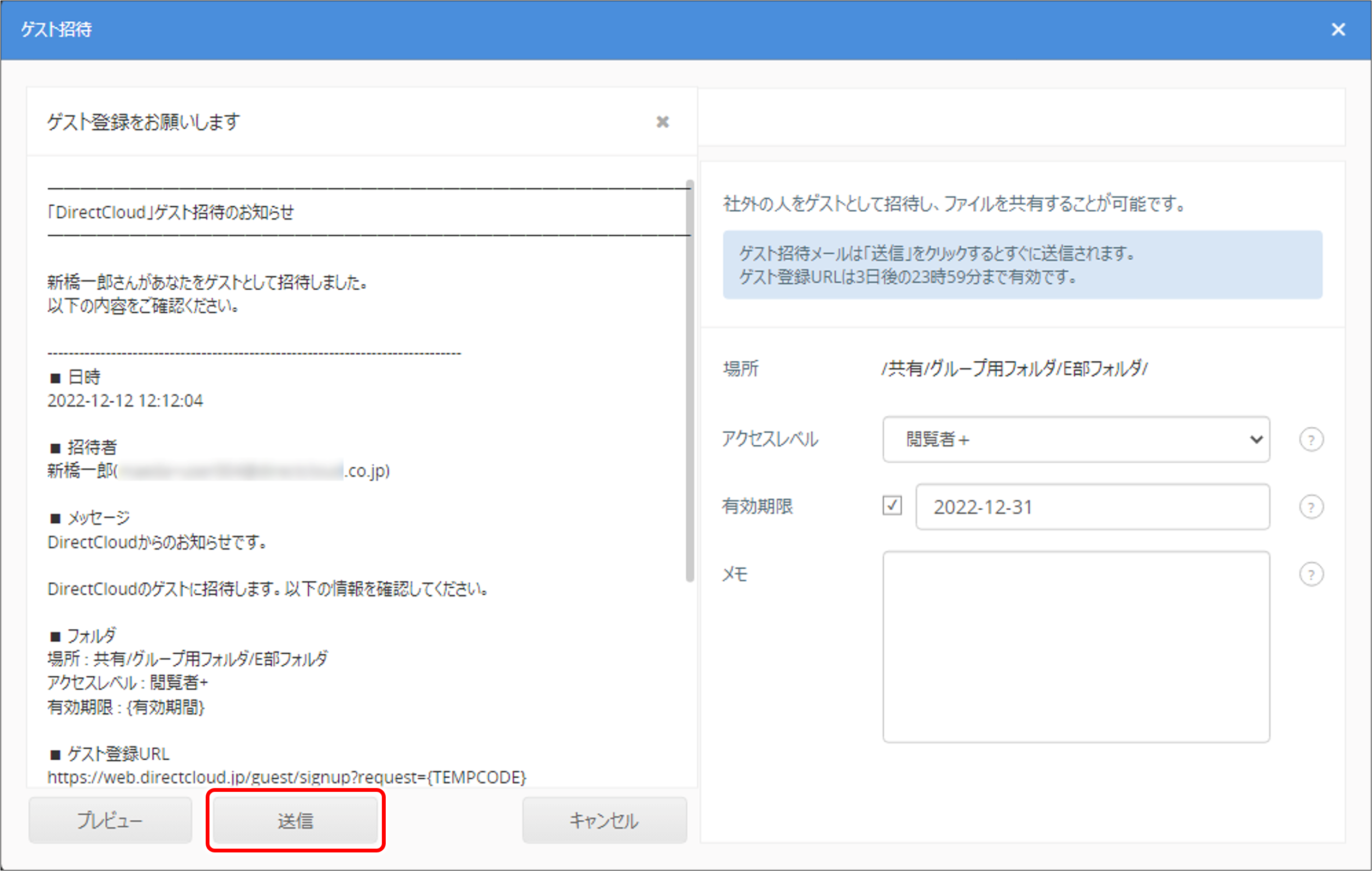Click the ■ 招待者 heading in mail body
The height and width of the screenshot is (871, 1372).
pyautogui.click(x=83, y=448)
